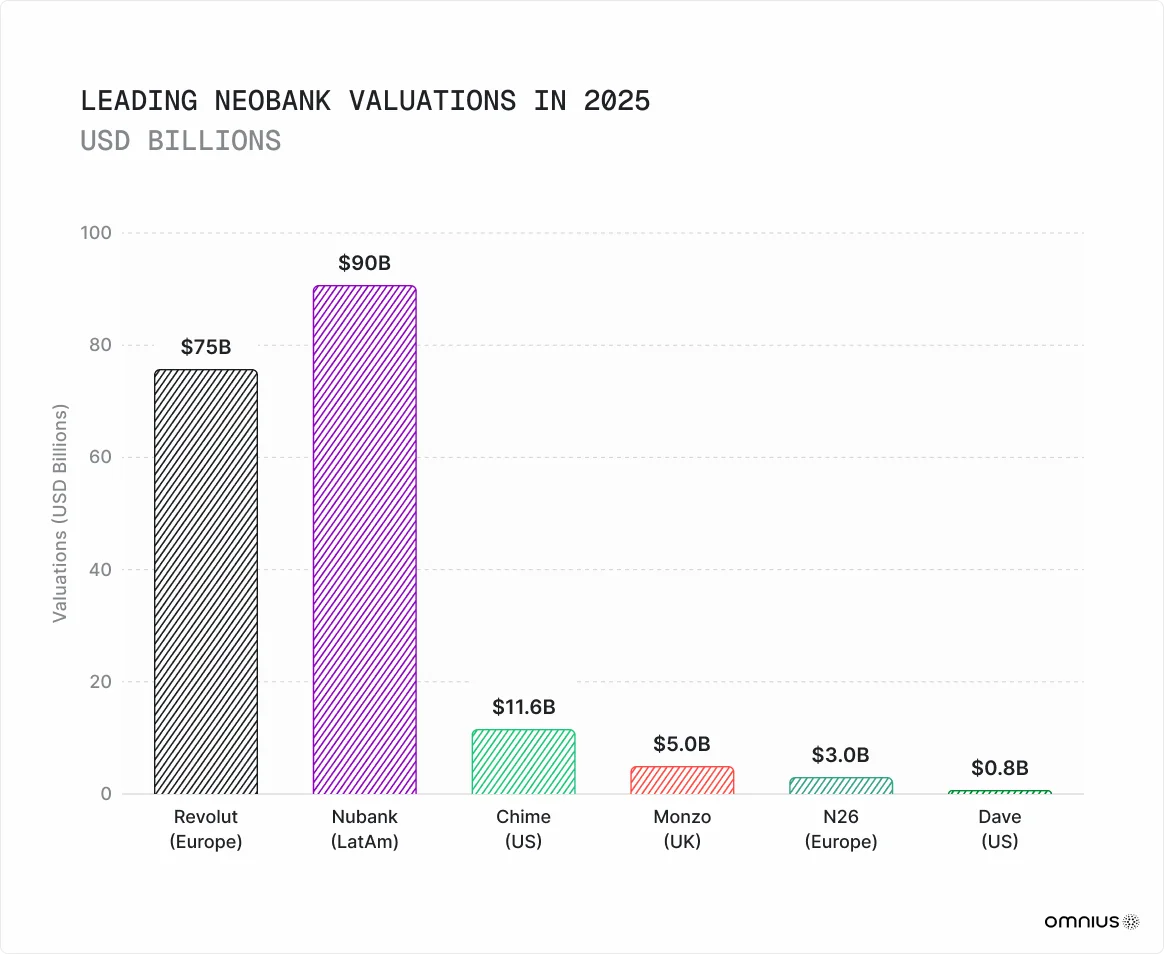Click the Valuations y-axis title
1164x954 pixels.
60,513
